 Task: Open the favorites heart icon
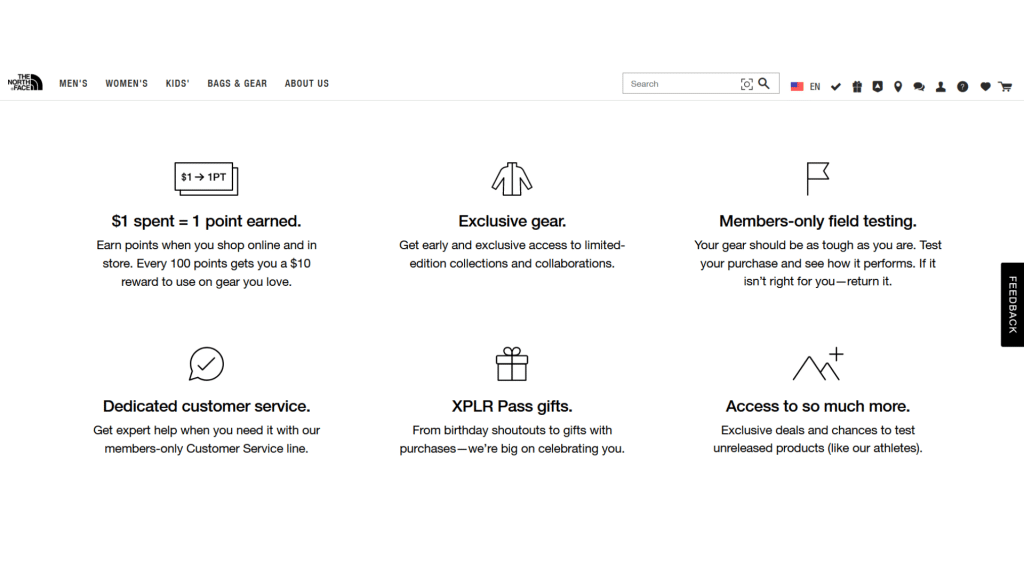(x=985, y=86)
